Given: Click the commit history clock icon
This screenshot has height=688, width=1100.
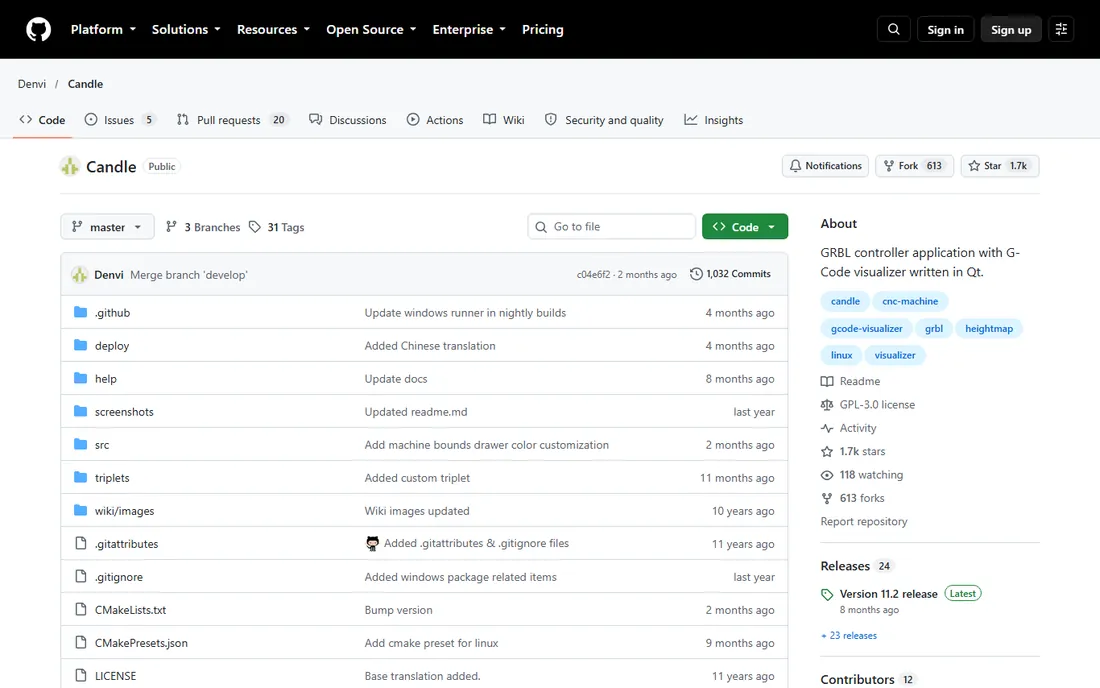Looking at the screenshot, I should [696, 274].
